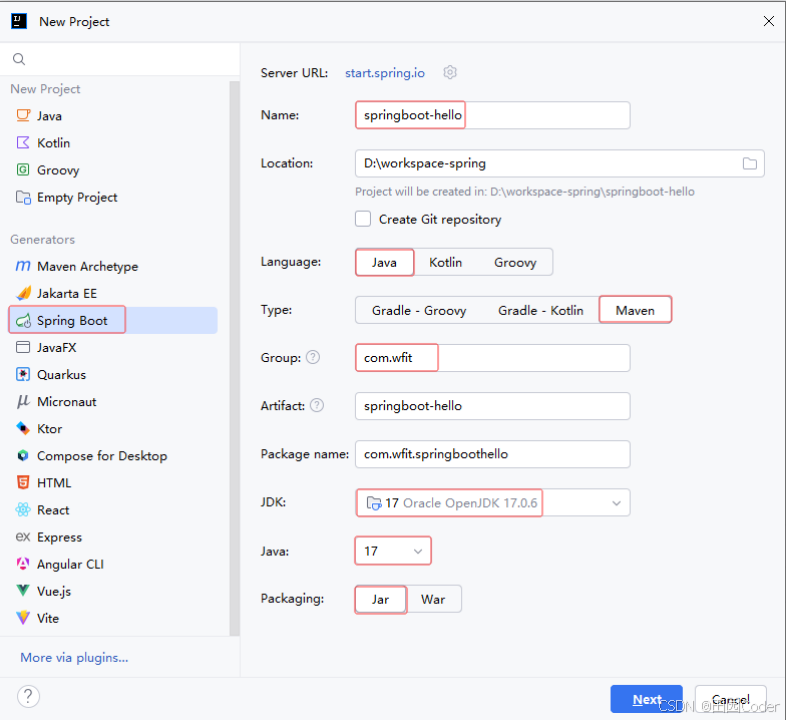Select the Empty Project icon
This screenshot has width=786, height=720.
coord(23,197)
